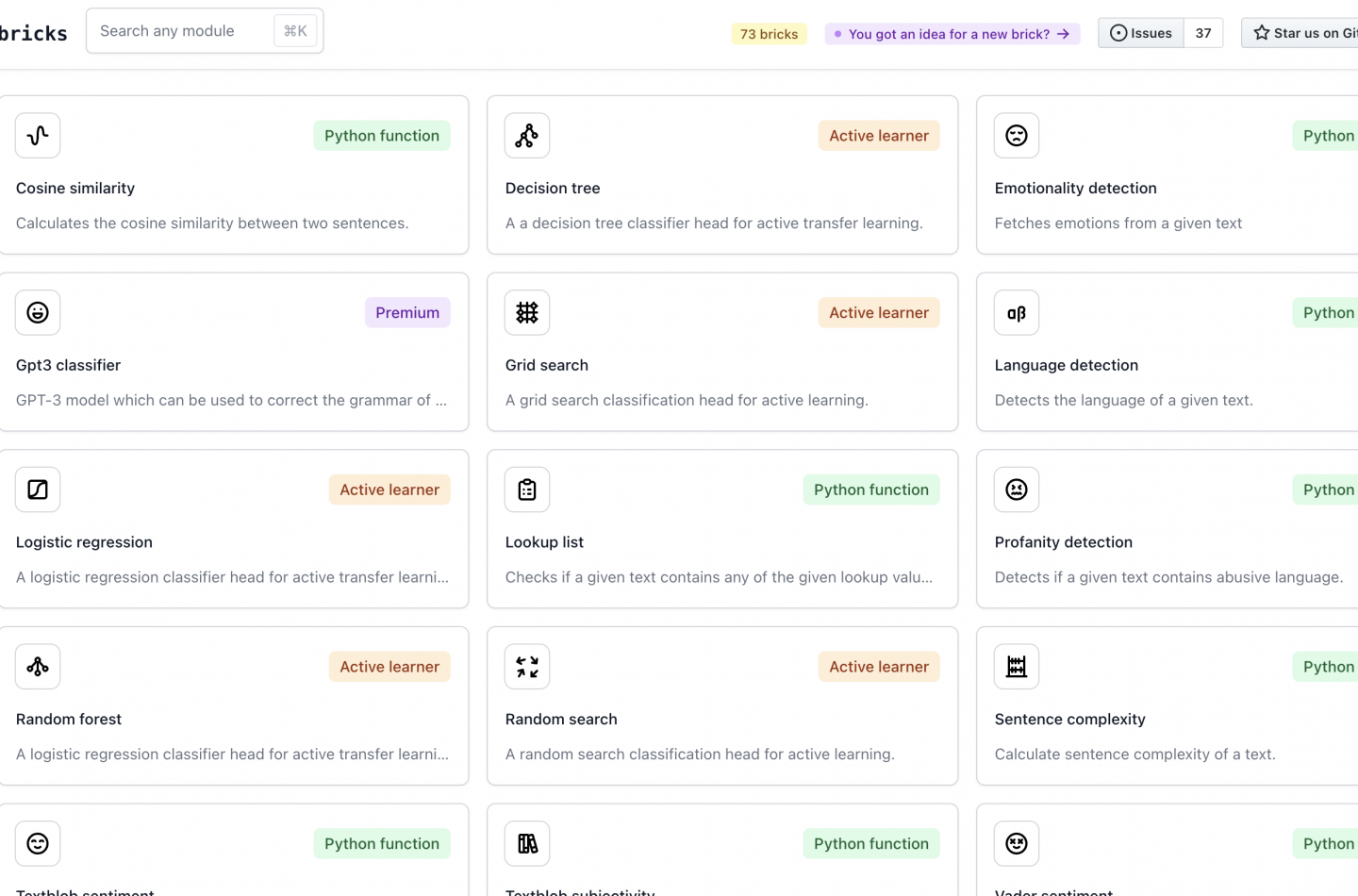Click the Random forest icon
1358x896 pixels.
pos(37,666)
